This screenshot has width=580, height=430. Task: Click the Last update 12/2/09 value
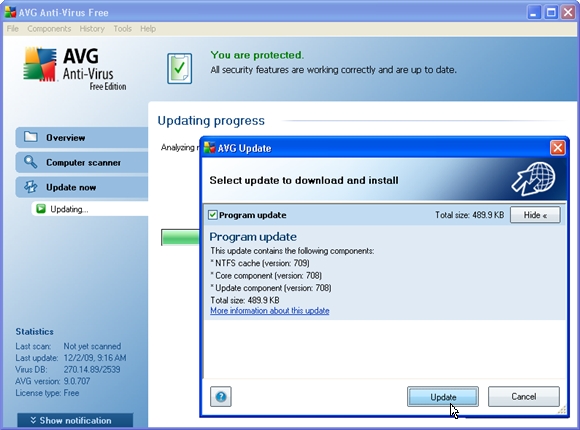click(x=95, y=358)
